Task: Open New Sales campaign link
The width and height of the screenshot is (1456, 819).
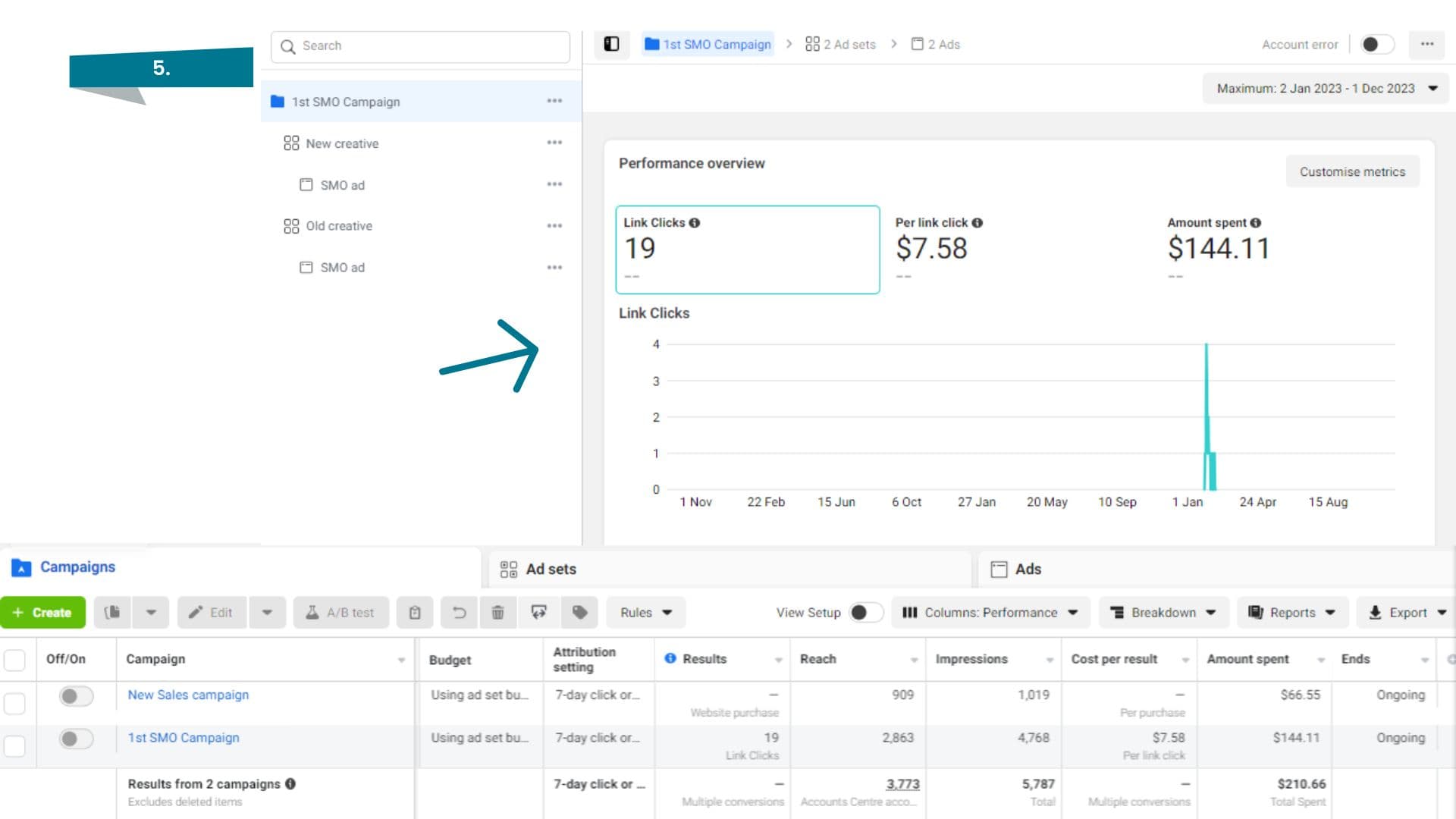Action: 188,695
